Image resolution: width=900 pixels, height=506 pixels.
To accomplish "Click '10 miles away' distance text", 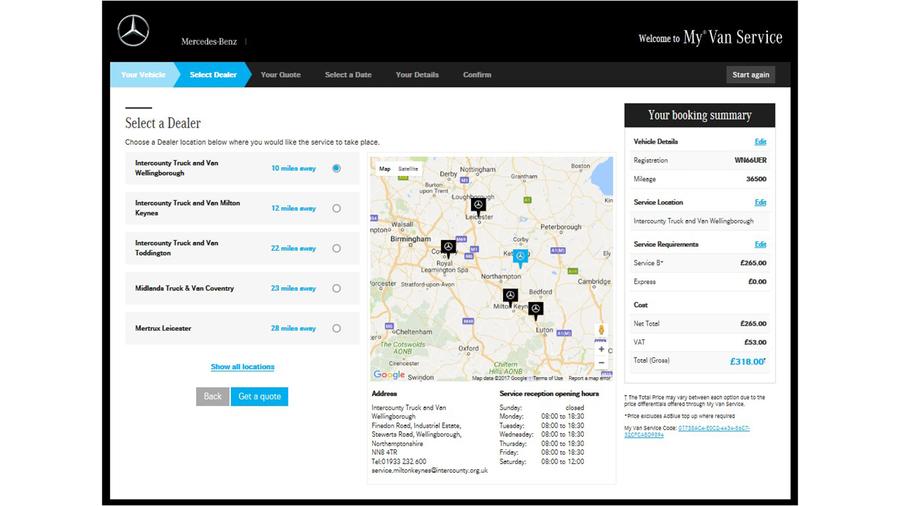I will (x=293, y=168).
